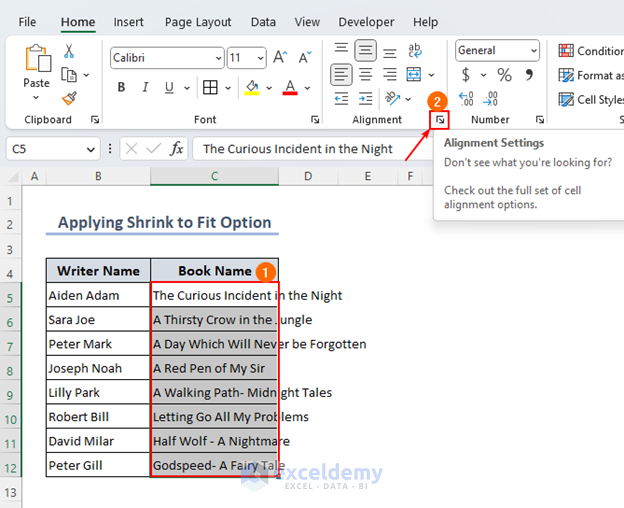Expand the Paste options arrow
Viewport: 624px width, 508px height.
point(36,97)
